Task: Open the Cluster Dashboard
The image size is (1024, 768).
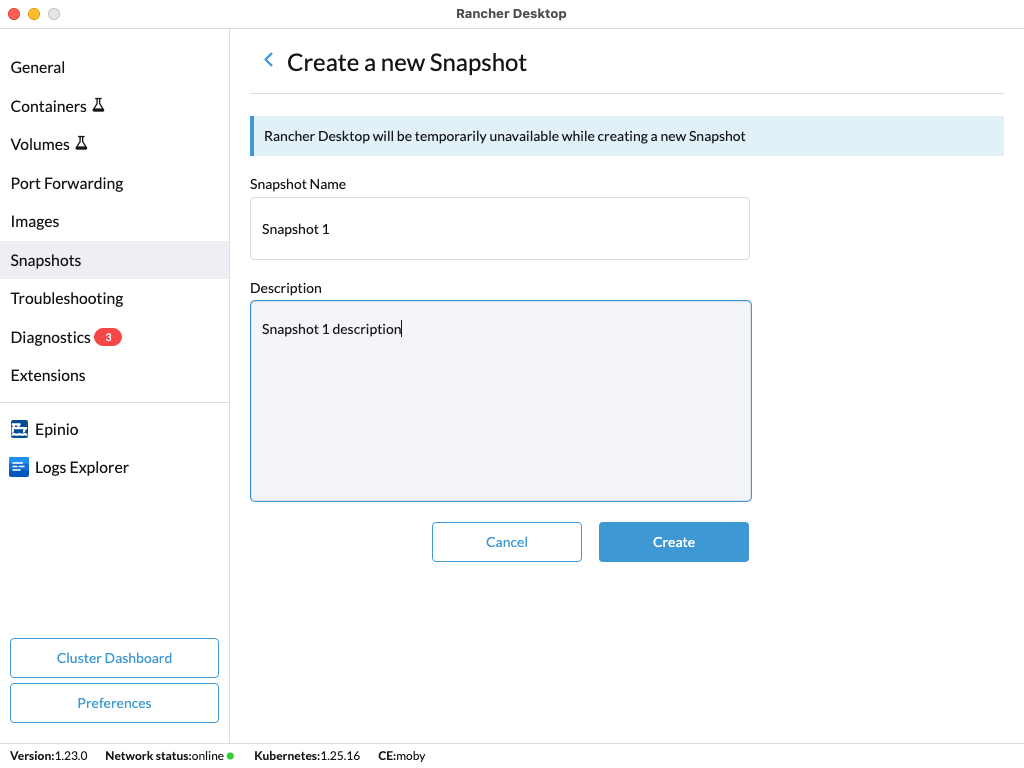Action: click(x=114, y=658)
